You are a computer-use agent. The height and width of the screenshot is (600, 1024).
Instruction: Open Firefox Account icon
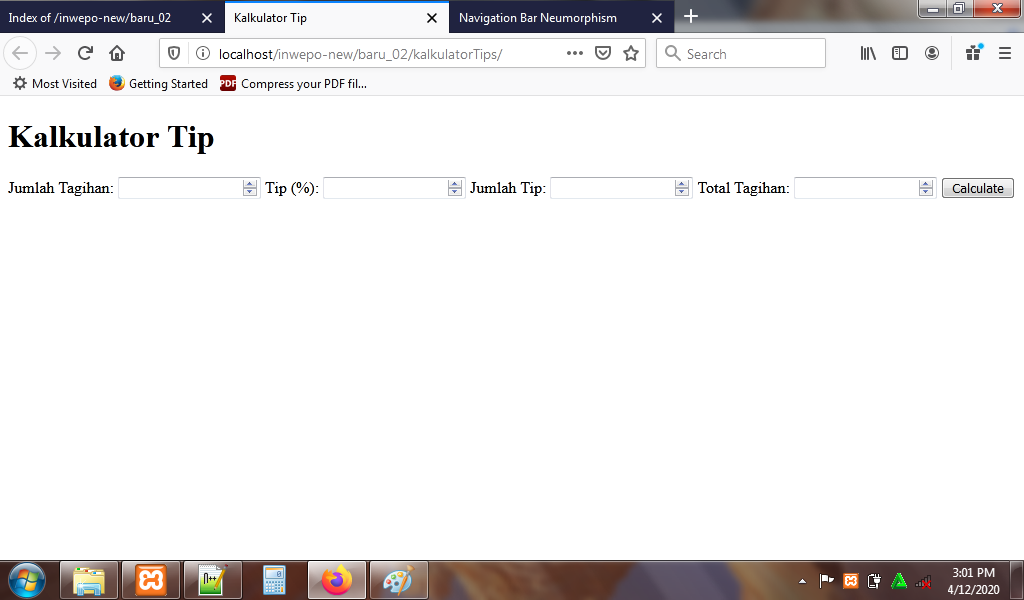[x=932, y=54]
